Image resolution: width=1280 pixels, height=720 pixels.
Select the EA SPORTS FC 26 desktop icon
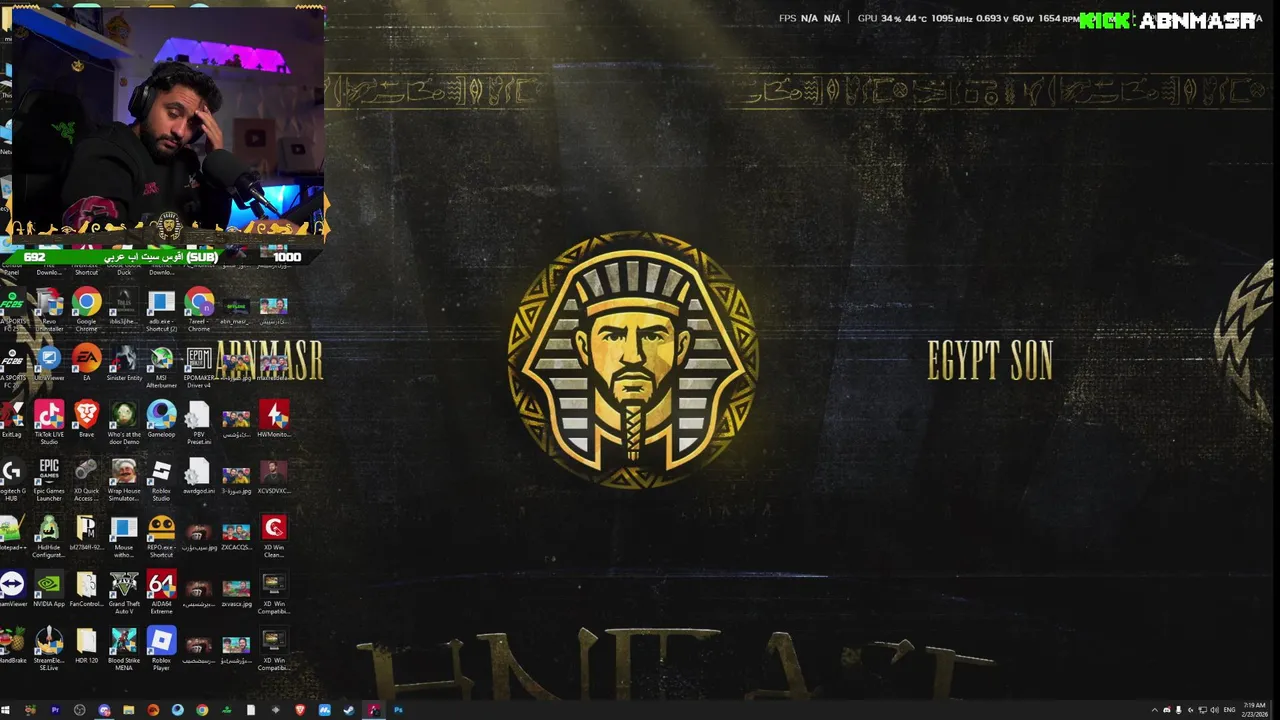click(11, 366)
